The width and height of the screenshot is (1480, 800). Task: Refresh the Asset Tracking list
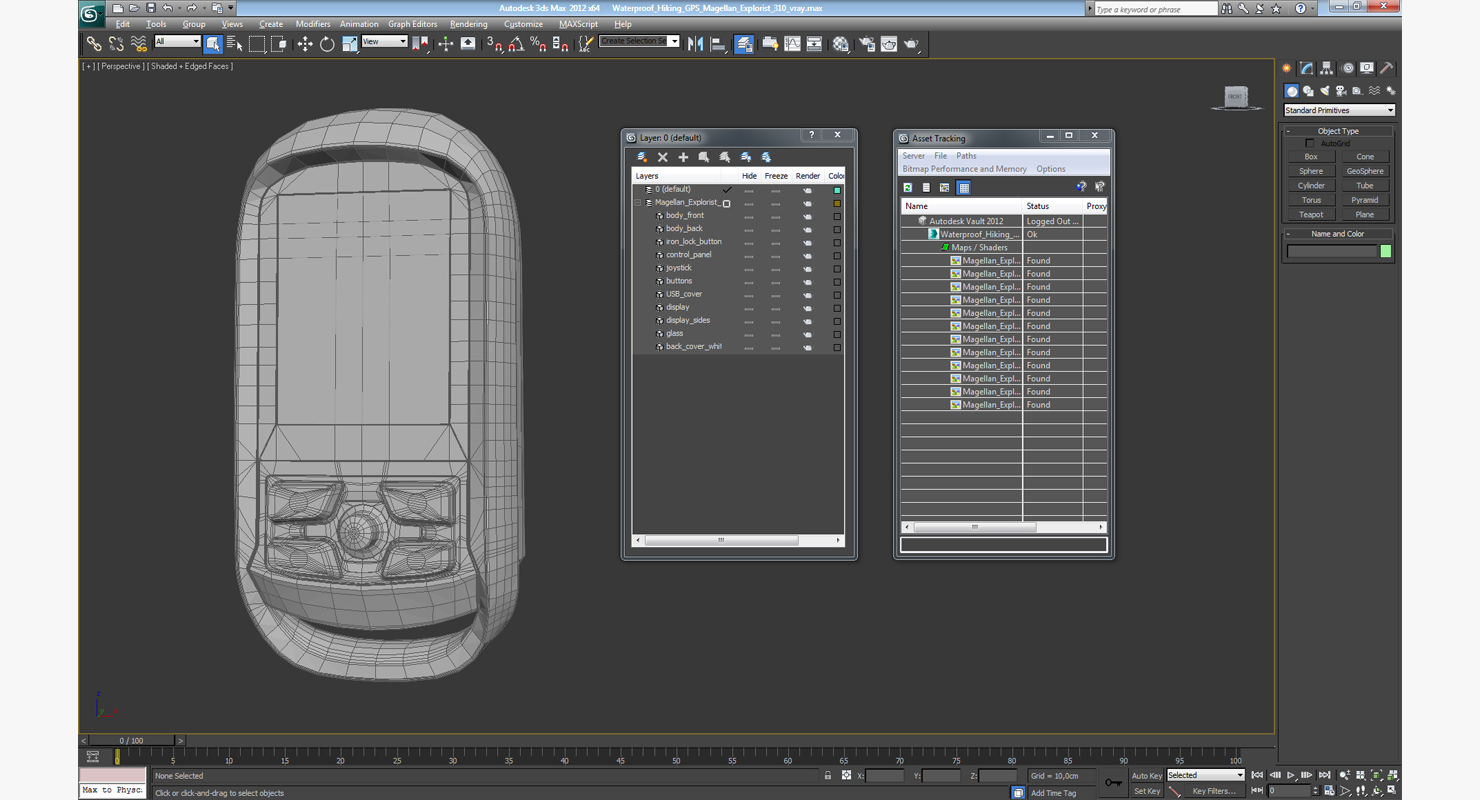908,187
